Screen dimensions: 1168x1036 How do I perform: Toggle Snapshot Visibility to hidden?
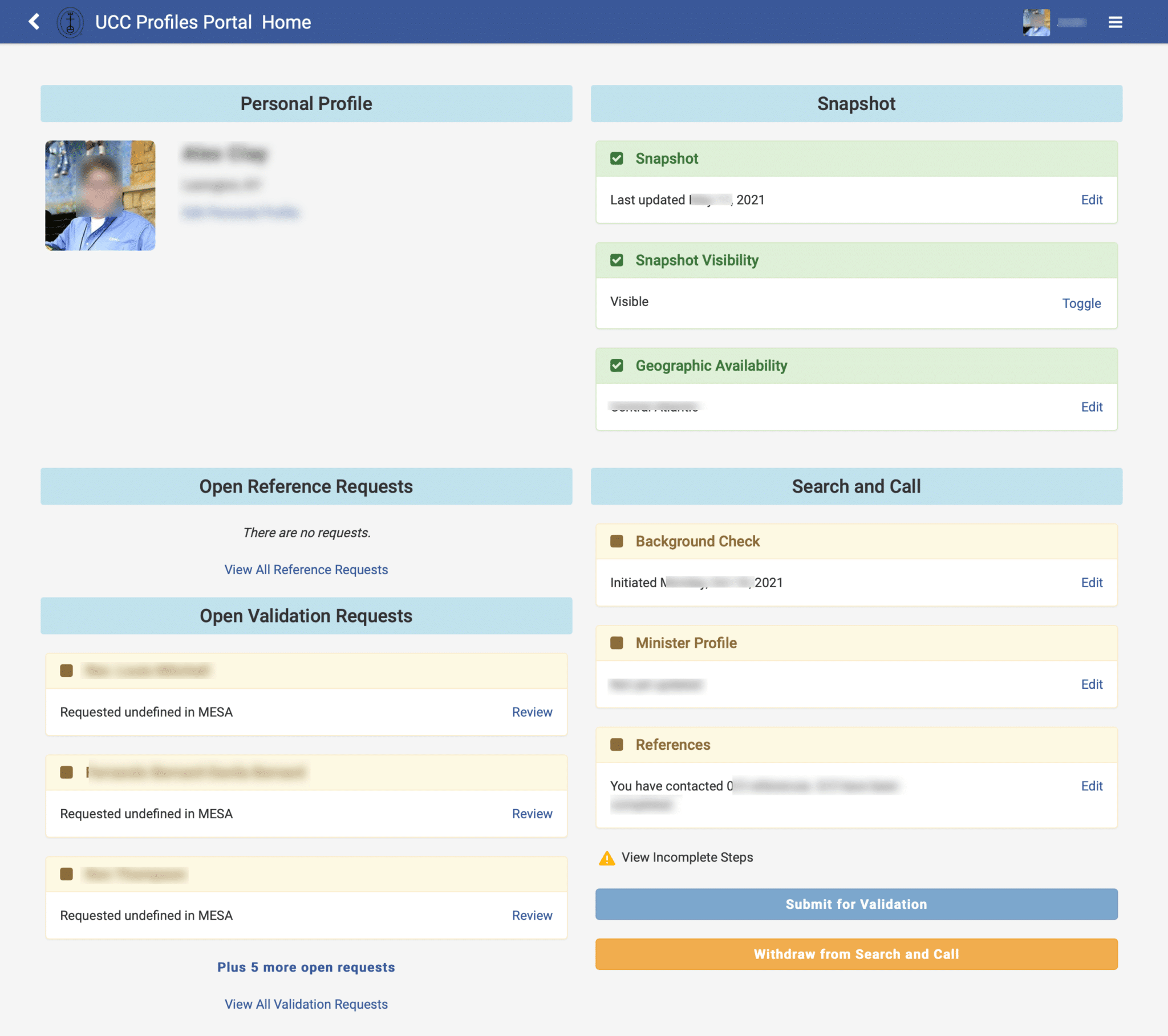click(x=1081, y=303)
